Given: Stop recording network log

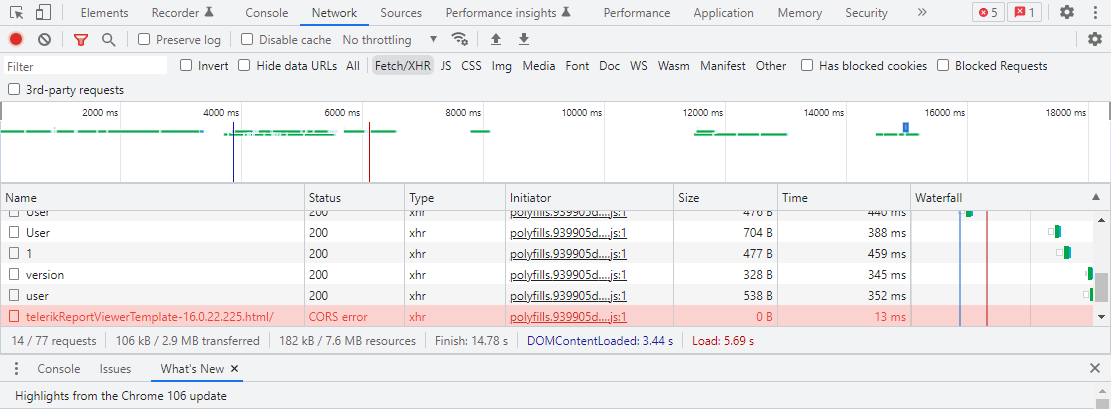Looking at the screenshot, I should click(x=16, y=39).
